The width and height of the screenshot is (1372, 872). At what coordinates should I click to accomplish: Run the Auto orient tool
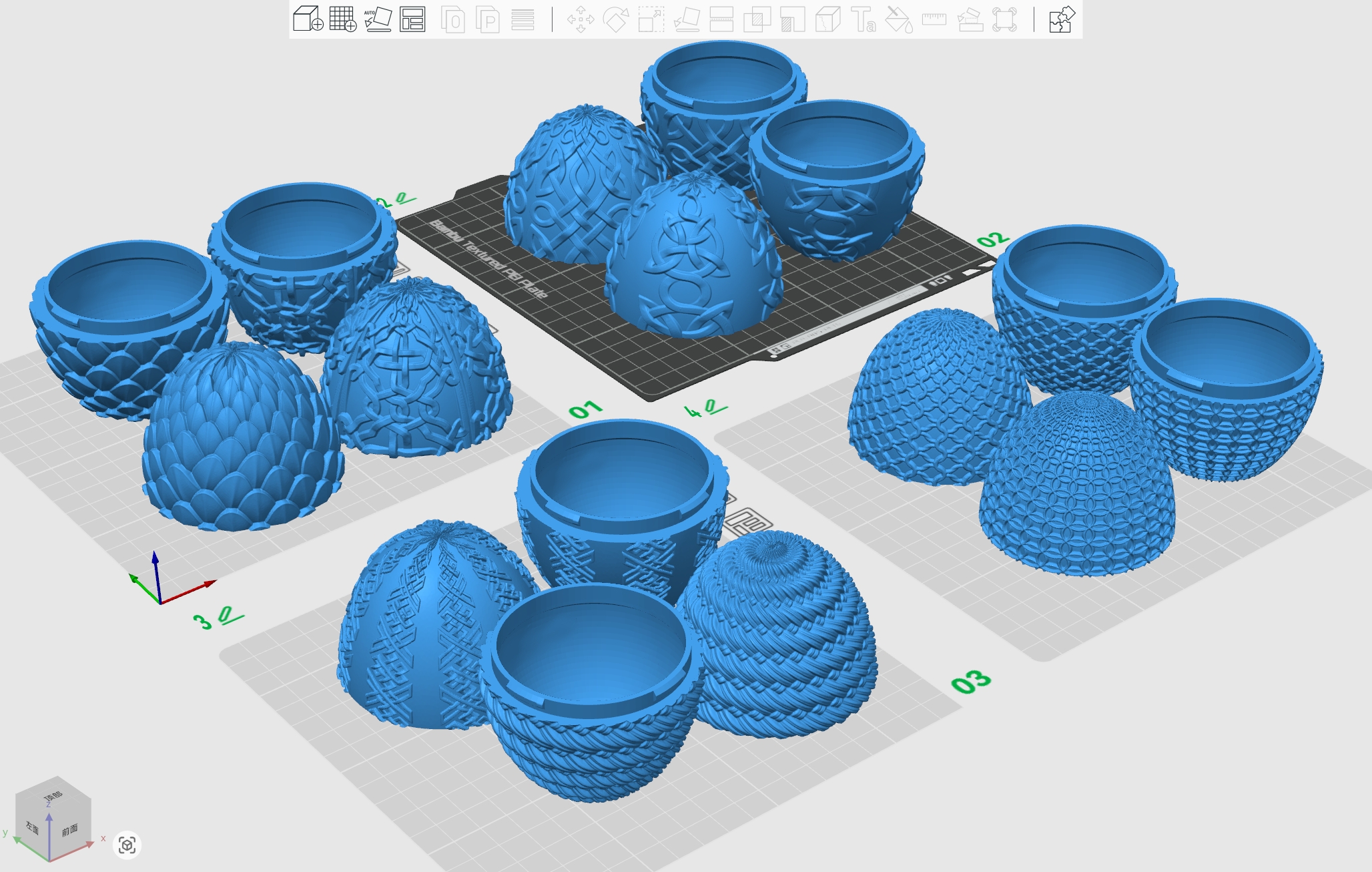click(x=378, y=19)
